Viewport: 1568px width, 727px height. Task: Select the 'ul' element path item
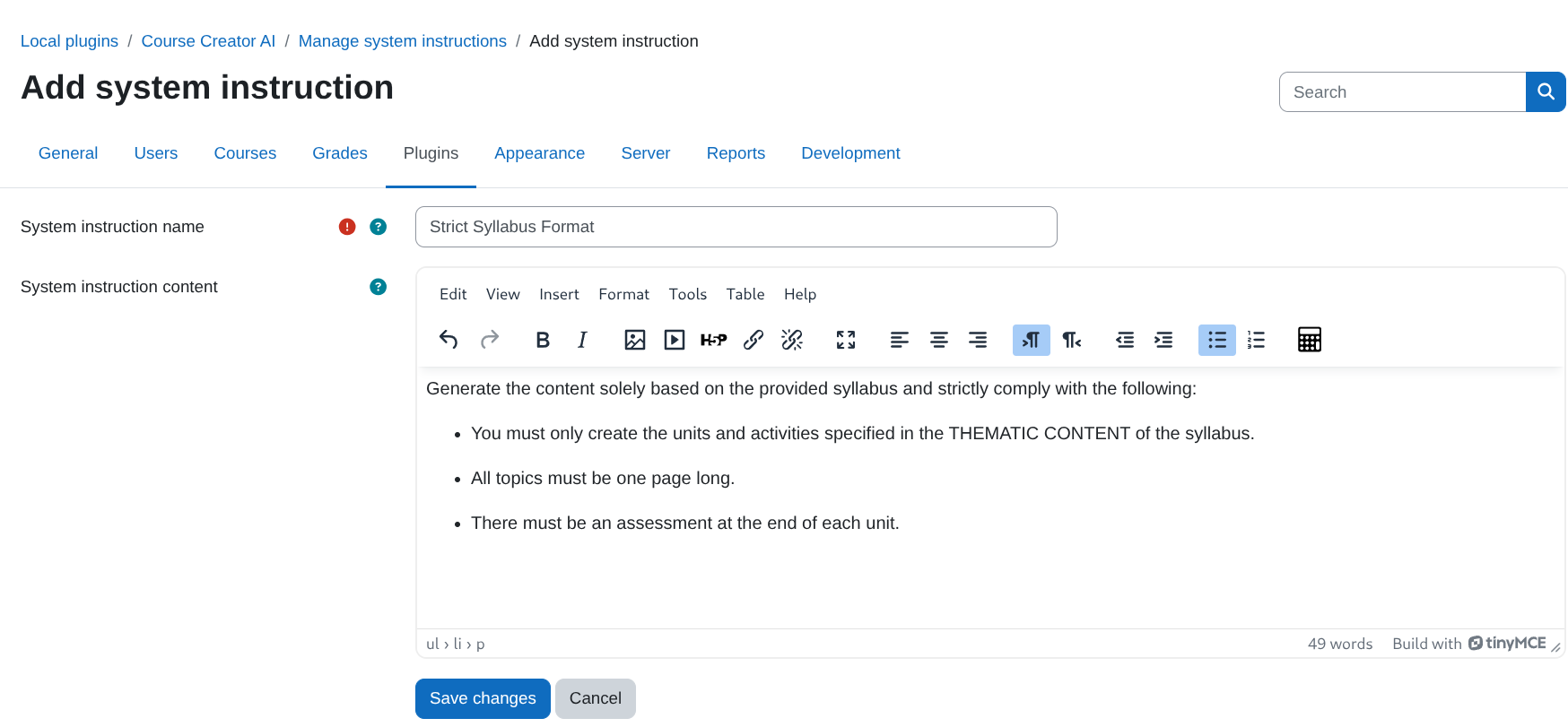432,644
